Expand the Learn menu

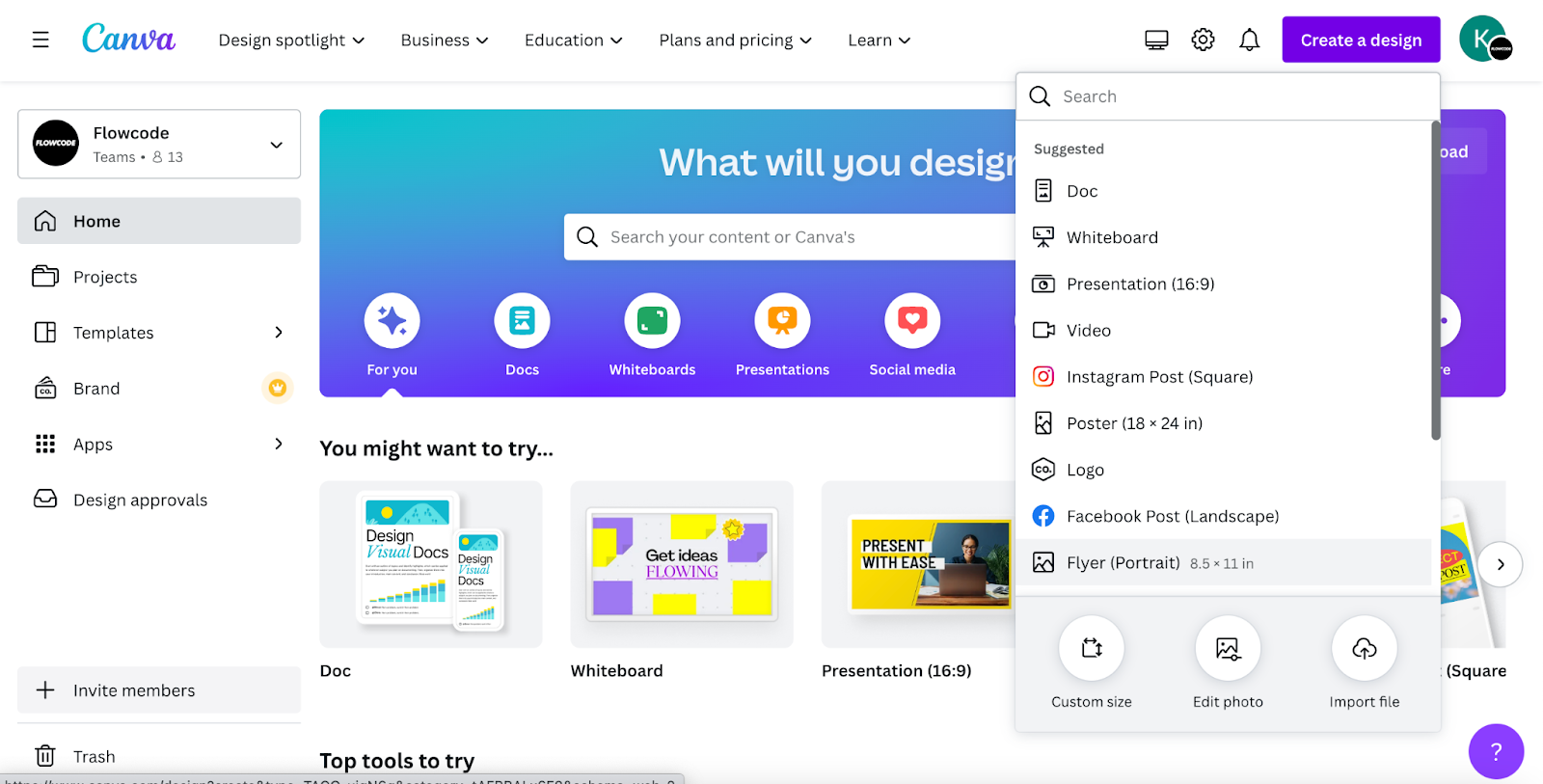(880, 40)
